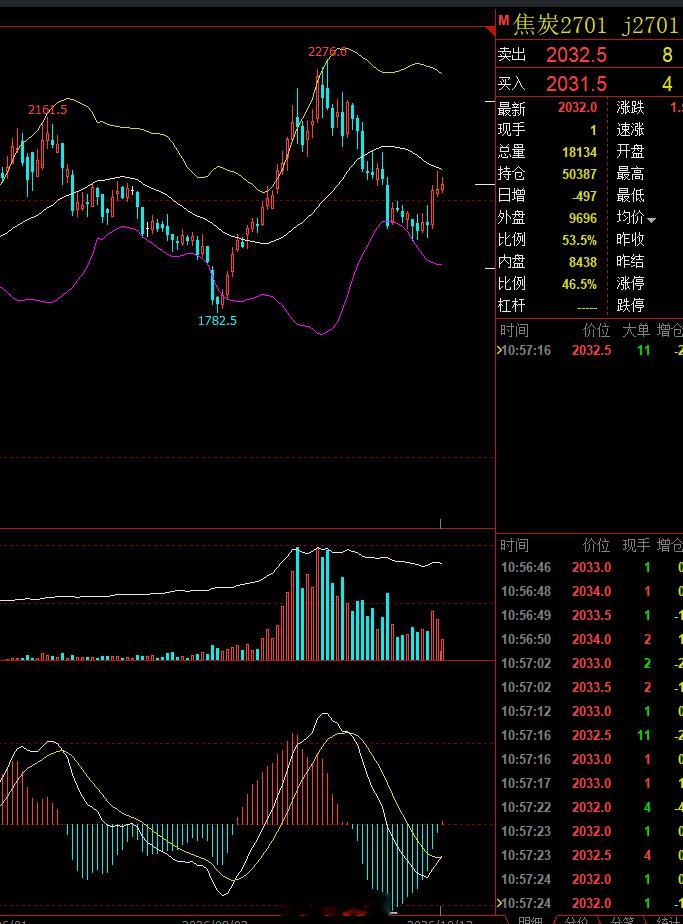
Task: Select the tick row at 10:56:48
Action: (589, 591)
